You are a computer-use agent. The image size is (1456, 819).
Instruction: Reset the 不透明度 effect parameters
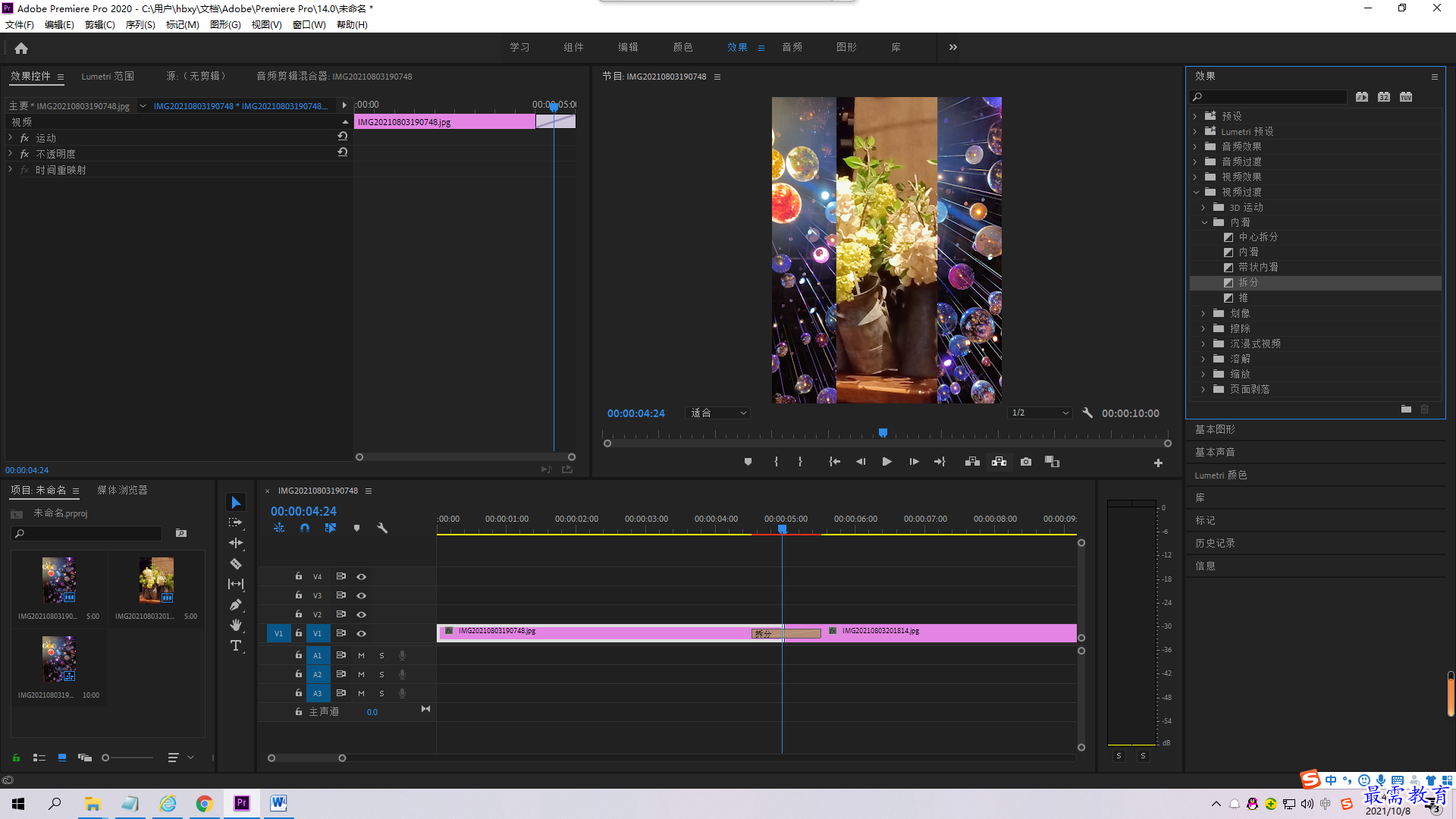[343, 152]
